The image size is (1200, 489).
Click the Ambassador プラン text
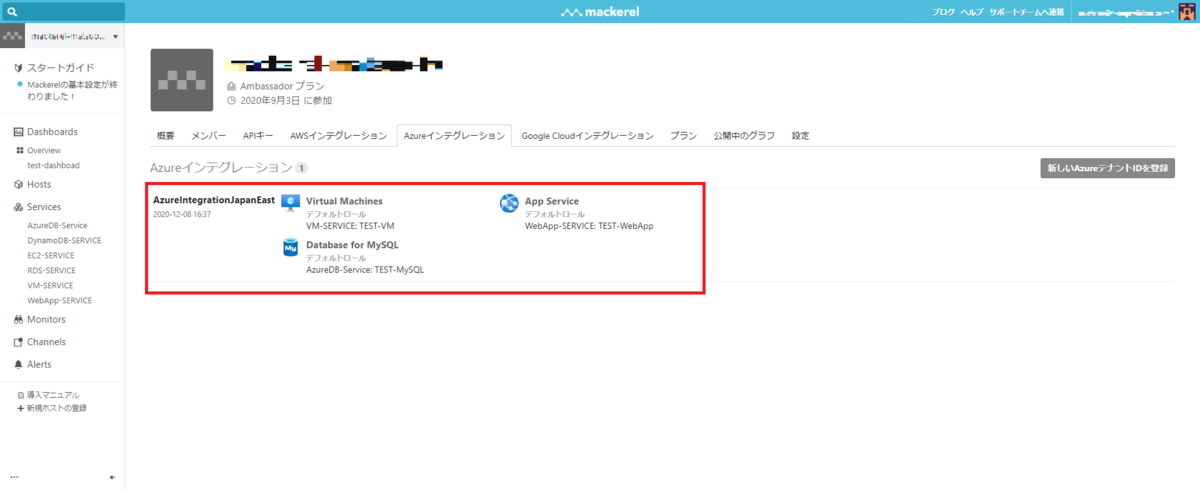pos(283,87)
